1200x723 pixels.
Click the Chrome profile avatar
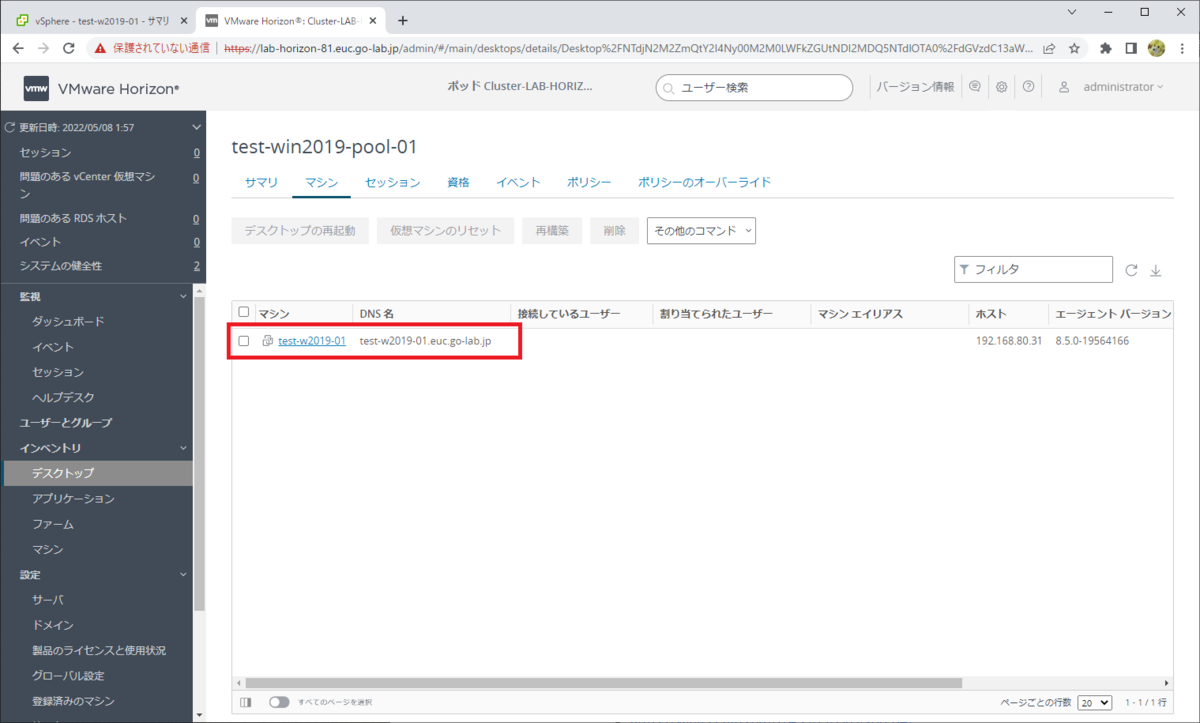pos(1156,48)
